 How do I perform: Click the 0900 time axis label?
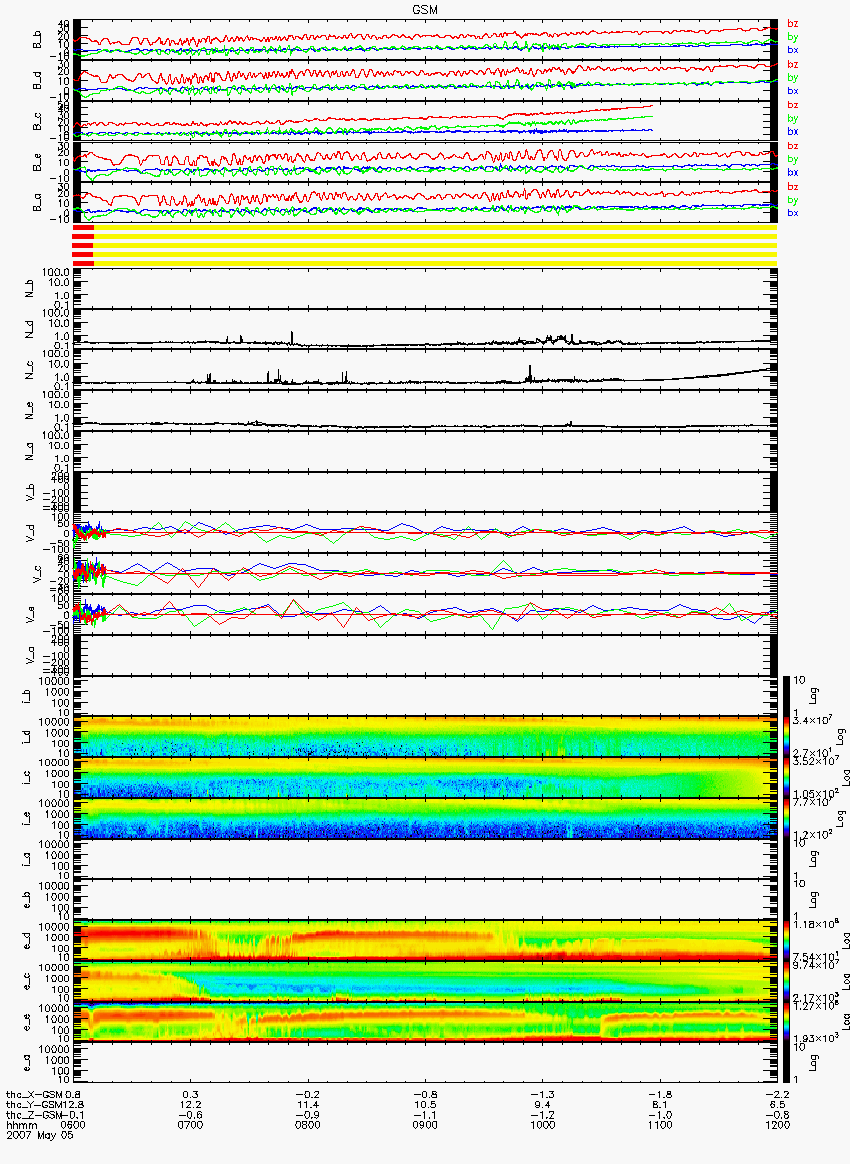(425, 1125)
